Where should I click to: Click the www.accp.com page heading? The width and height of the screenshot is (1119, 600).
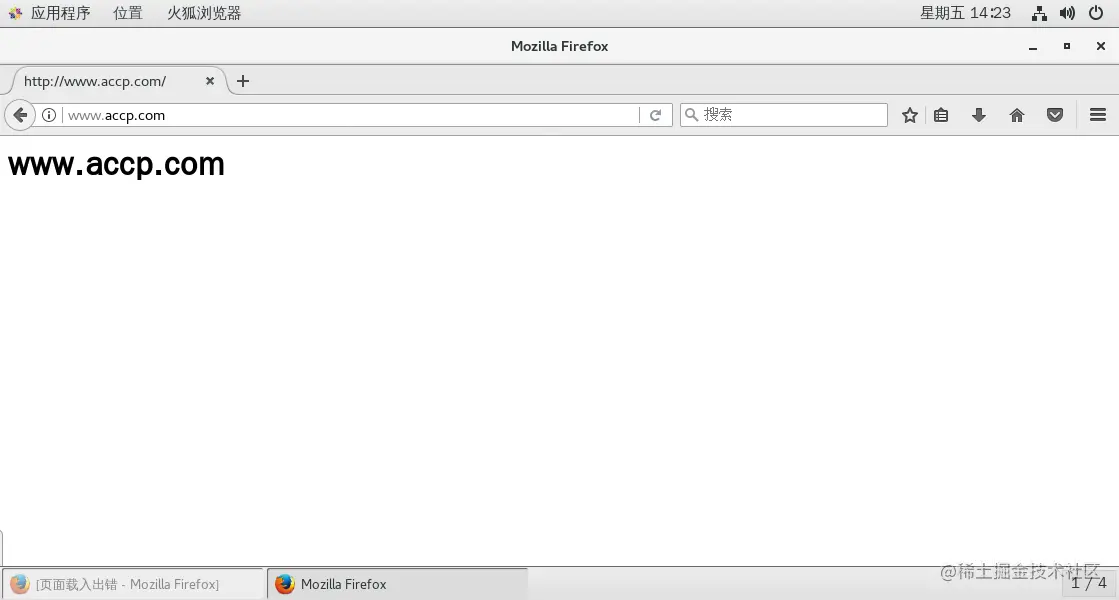(116, 165)
